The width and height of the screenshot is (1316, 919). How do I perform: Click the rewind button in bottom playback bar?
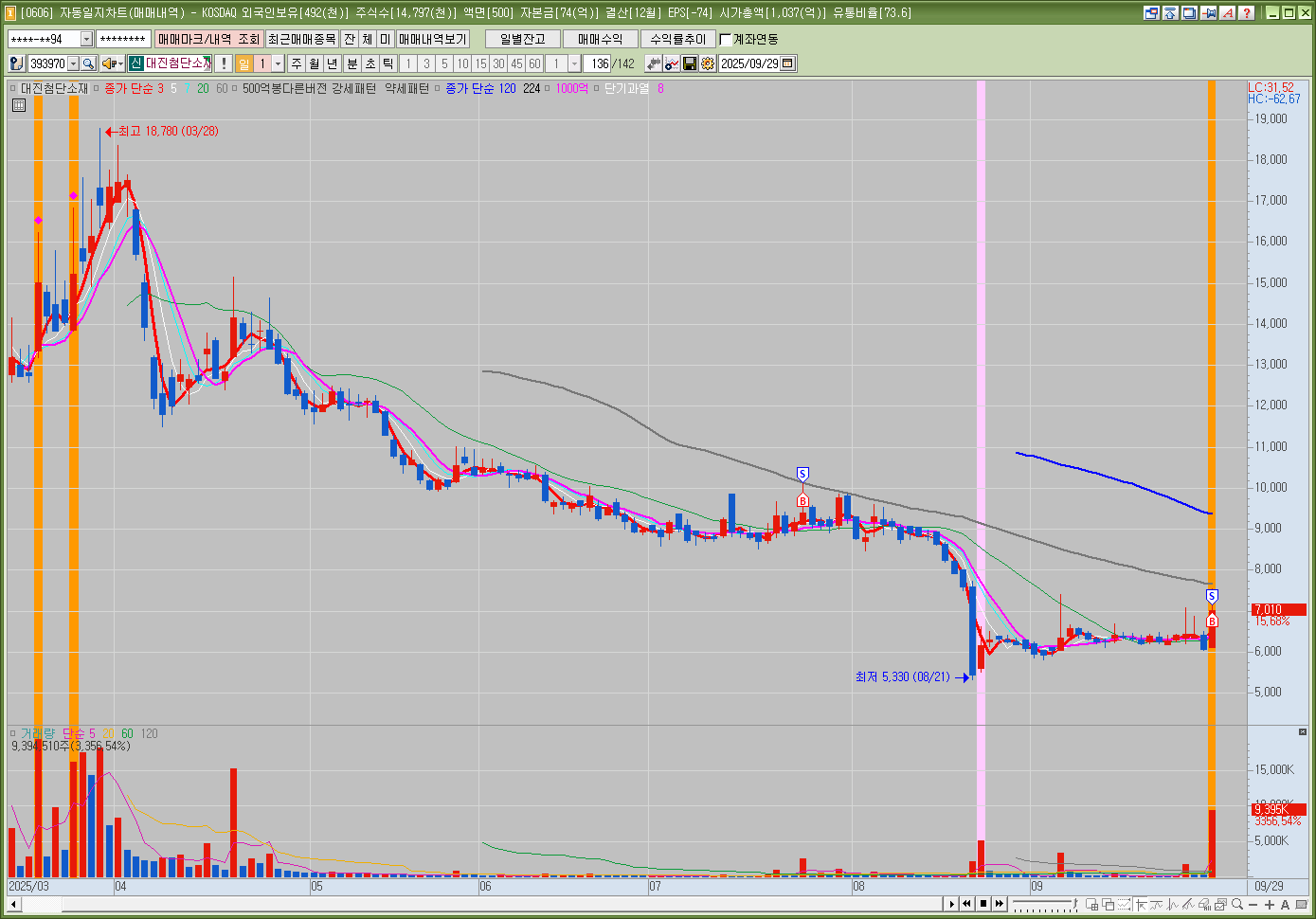point(966,904)
